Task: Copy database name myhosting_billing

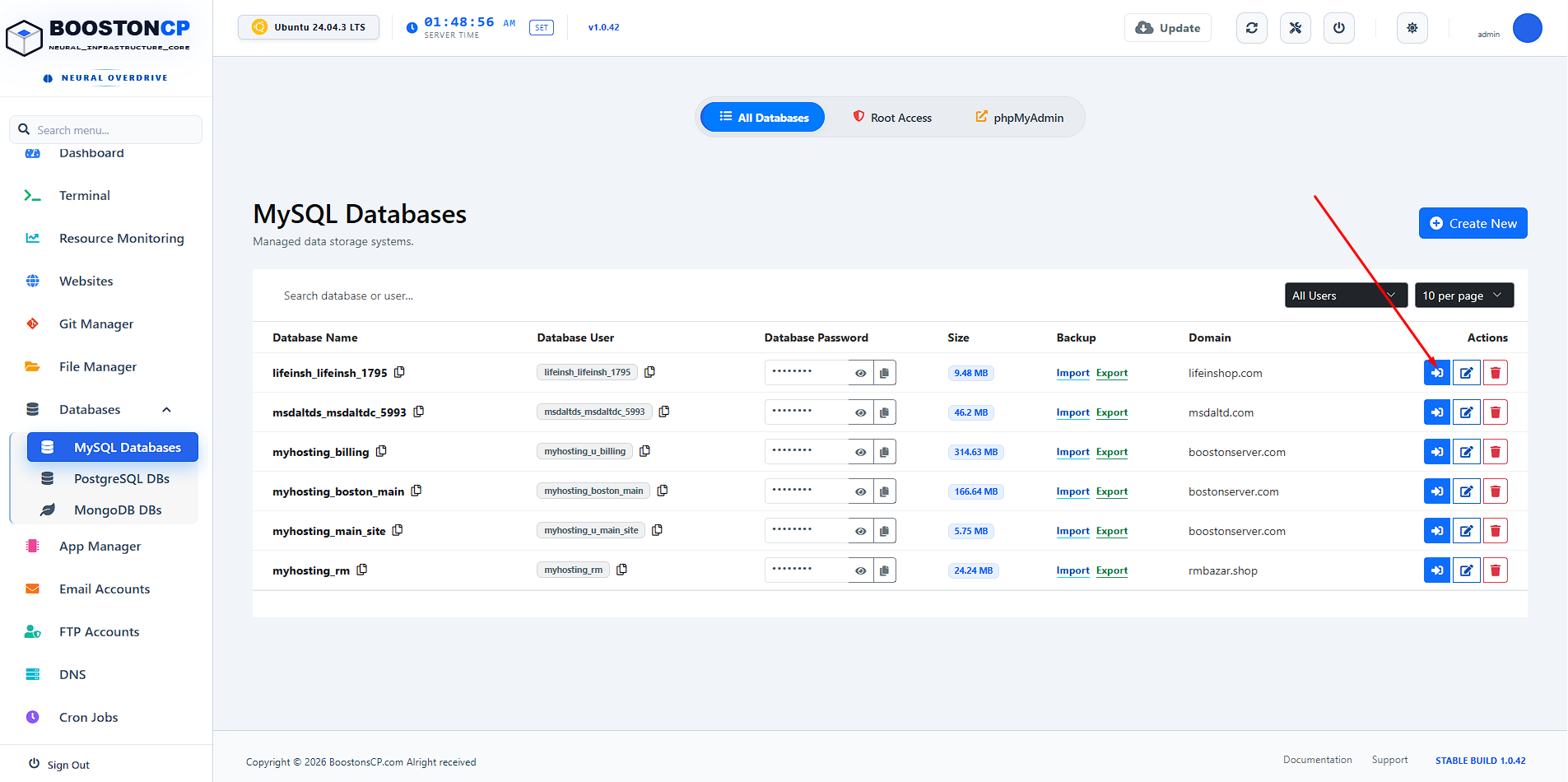Action: (x=381, y=451)
